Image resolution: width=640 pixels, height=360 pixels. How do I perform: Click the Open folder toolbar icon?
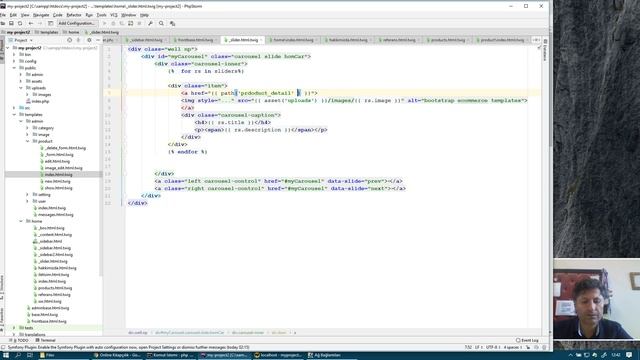3,24
